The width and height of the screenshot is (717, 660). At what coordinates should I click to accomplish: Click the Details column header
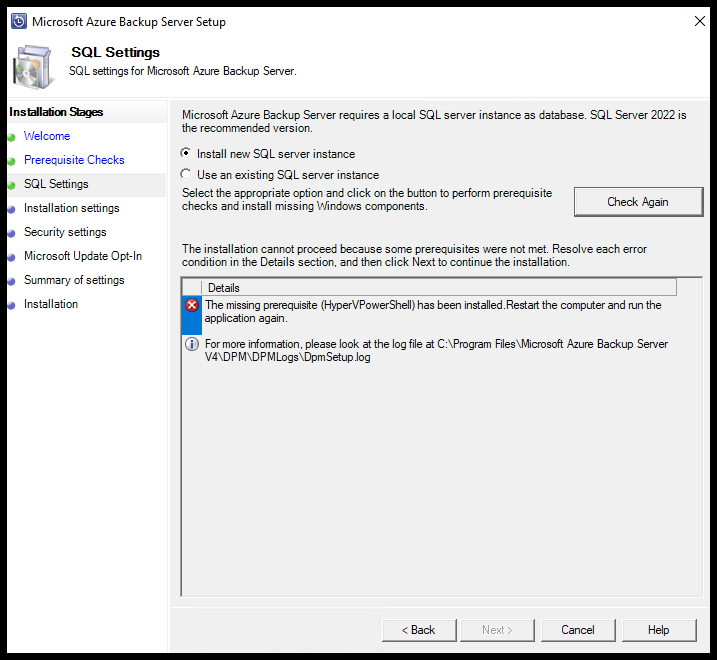(439, 288)
